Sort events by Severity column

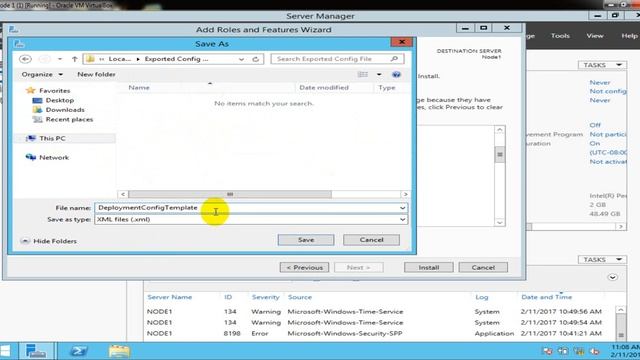[265, 297]
